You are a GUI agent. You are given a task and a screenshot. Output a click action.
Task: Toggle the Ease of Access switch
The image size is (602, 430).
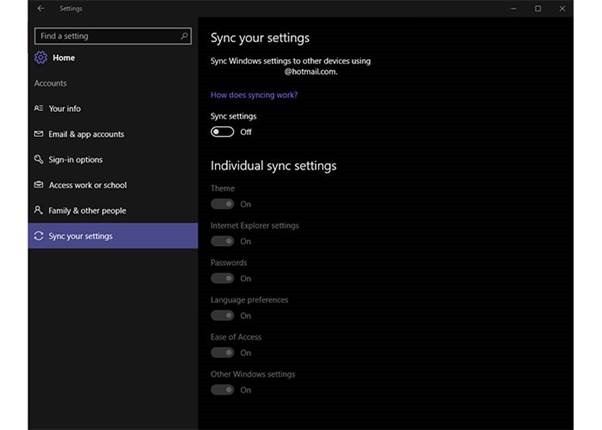(222, 352)
